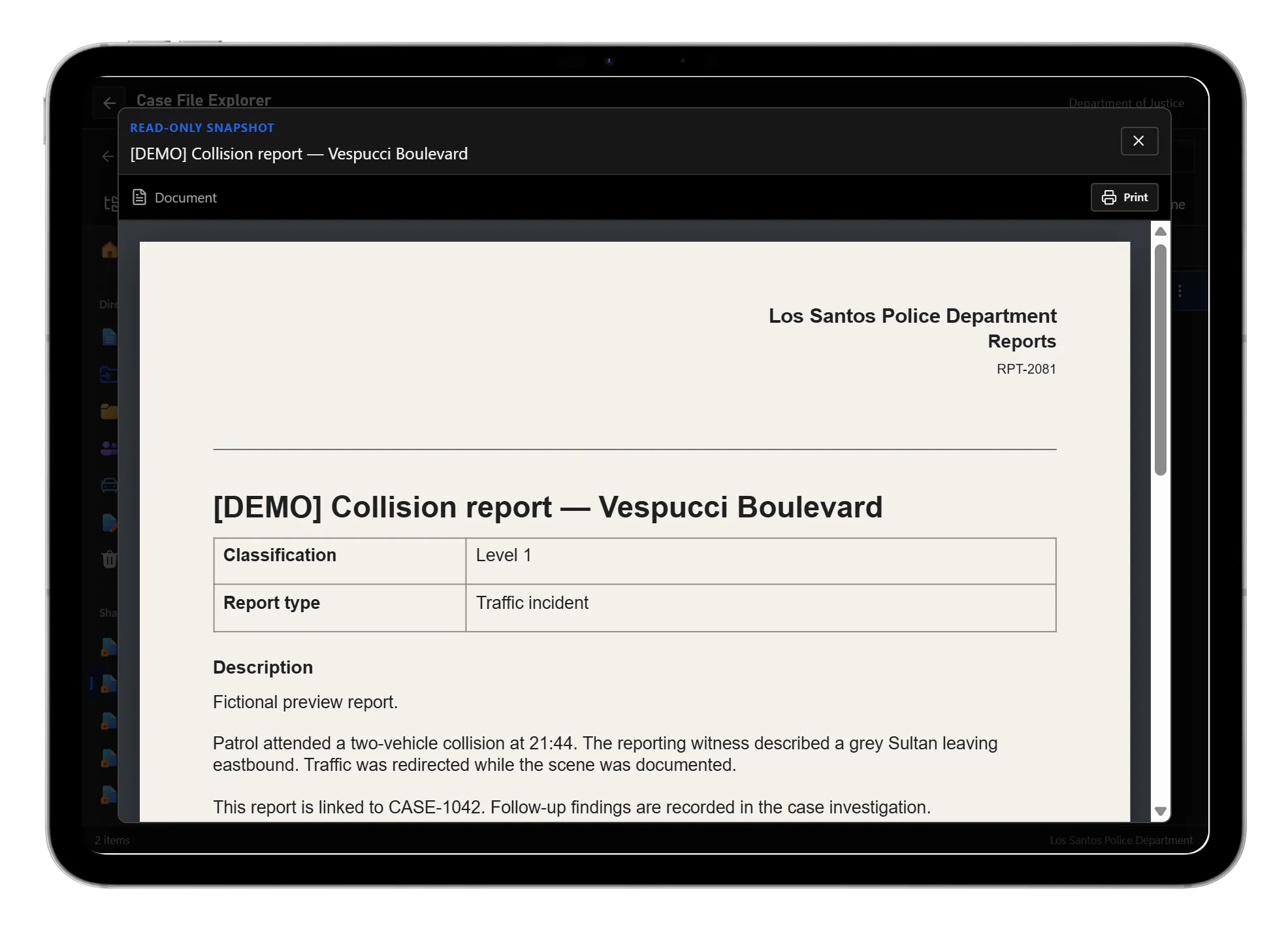Click the Case File Explorer title
This screenshot has height=929, width=1288.
coord(203,100)
